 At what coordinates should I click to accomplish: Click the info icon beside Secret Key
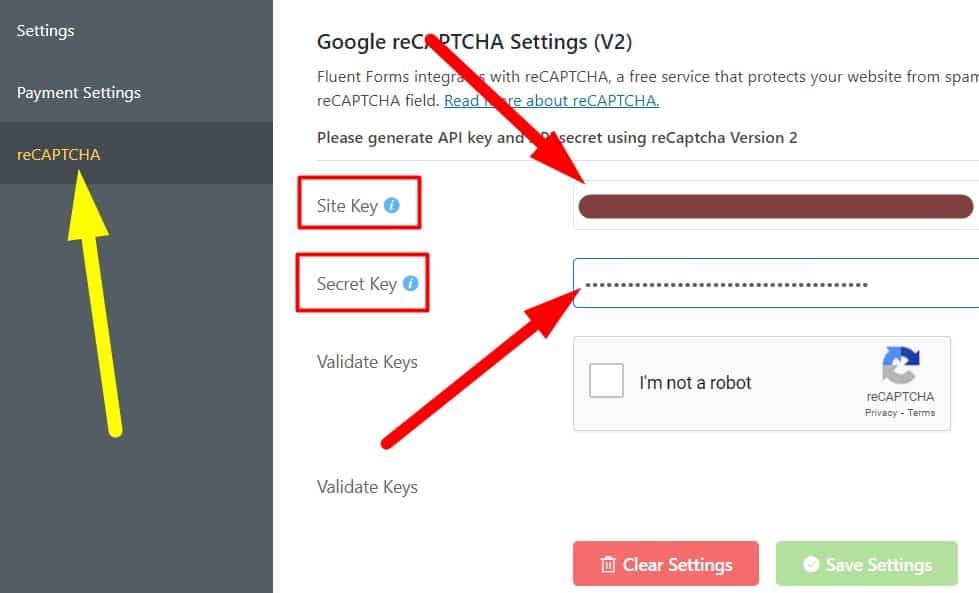coord(410,284)
